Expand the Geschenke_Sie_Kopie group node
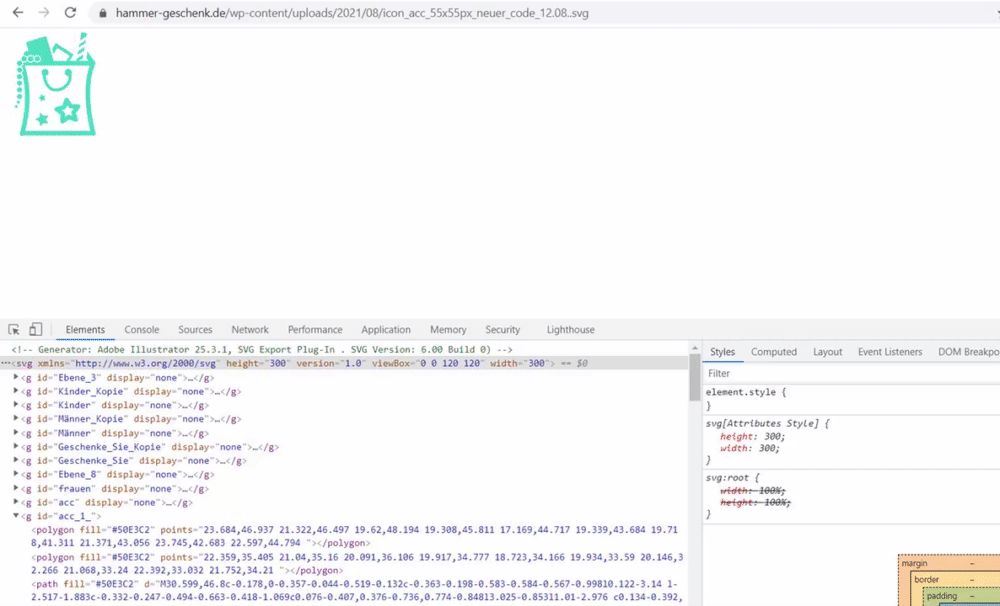Image resolution: width=1000 pixels, height=606 pixels. (16, 447)
